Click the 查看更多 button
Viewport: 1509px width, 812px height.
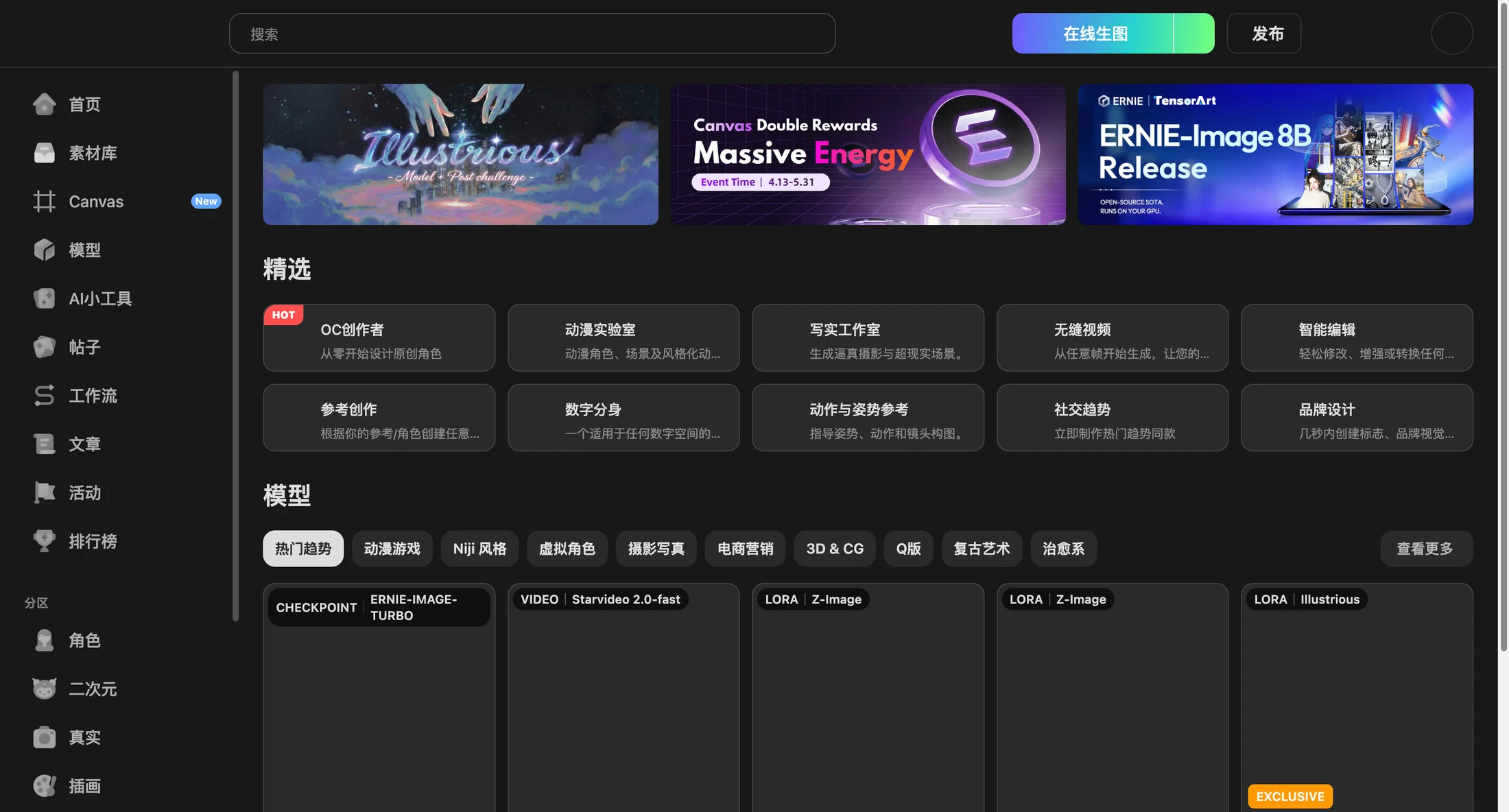click(1427, 549)
